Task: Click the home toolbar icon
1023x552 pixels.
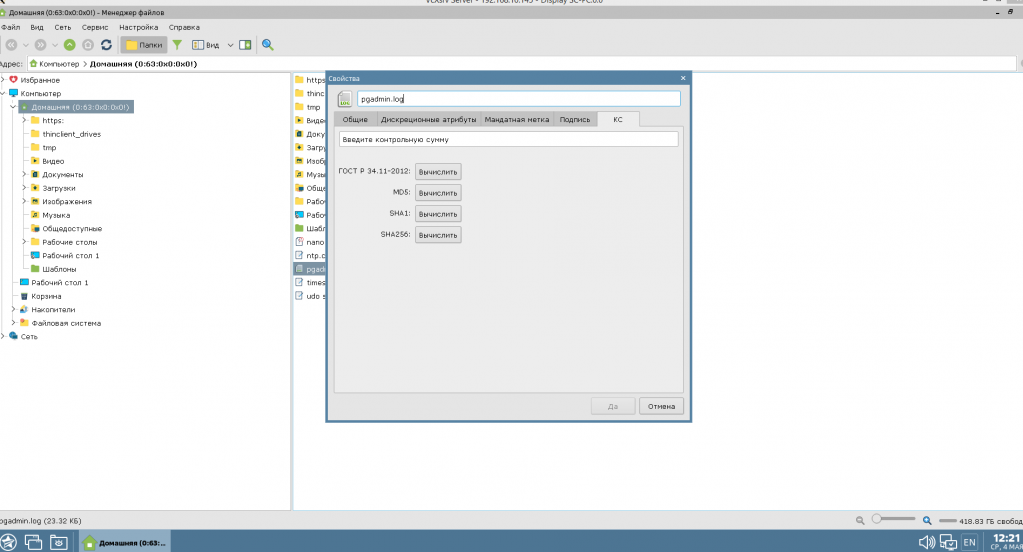Action: pyautogui.click(x=88, y=45)
